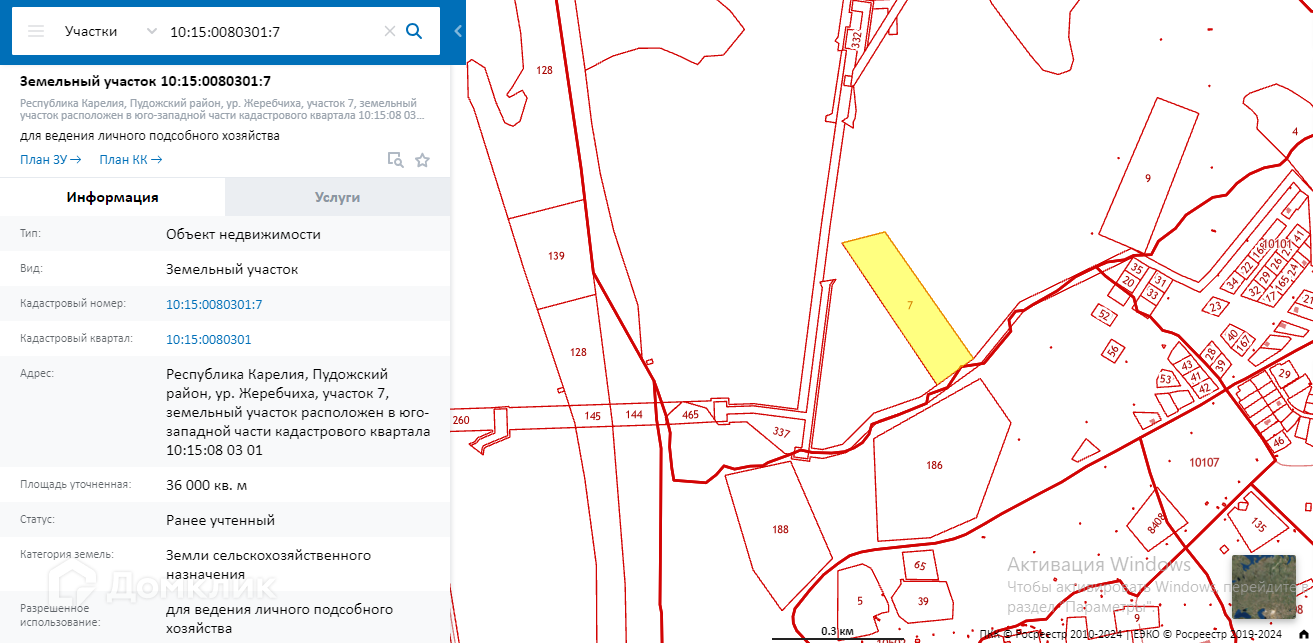Switch to Услуги tab
1313x643 pixels.
click(338, 197)
